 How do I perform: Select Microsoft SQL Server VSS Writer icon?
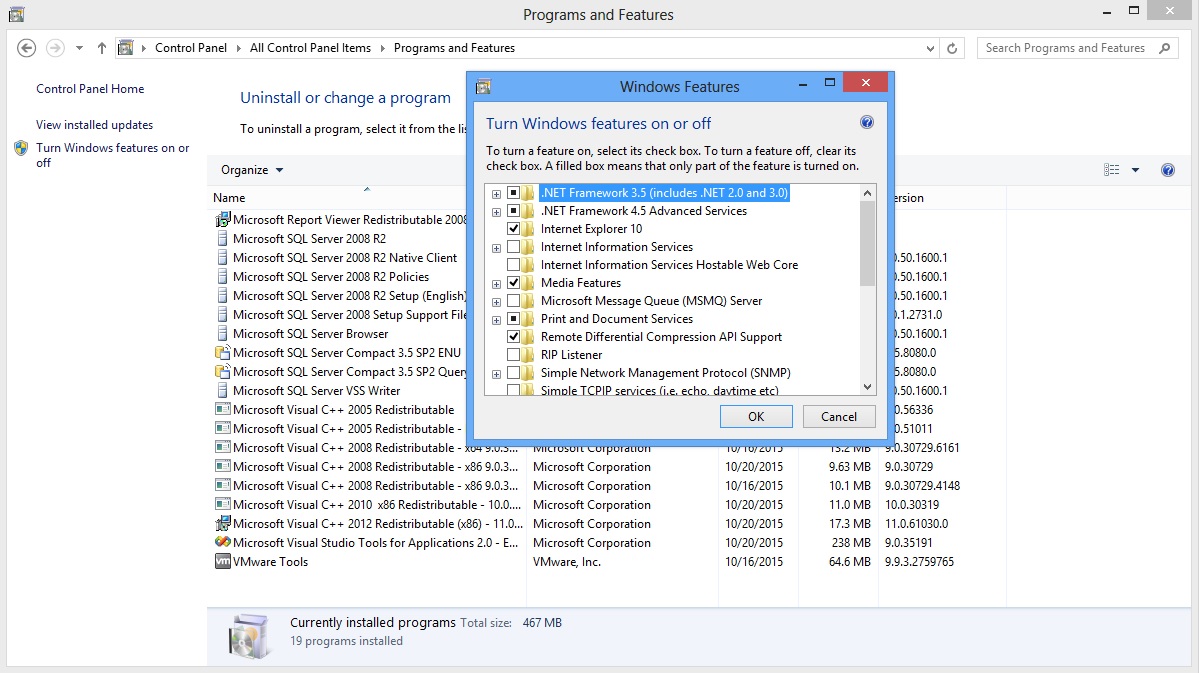point(223,391)
